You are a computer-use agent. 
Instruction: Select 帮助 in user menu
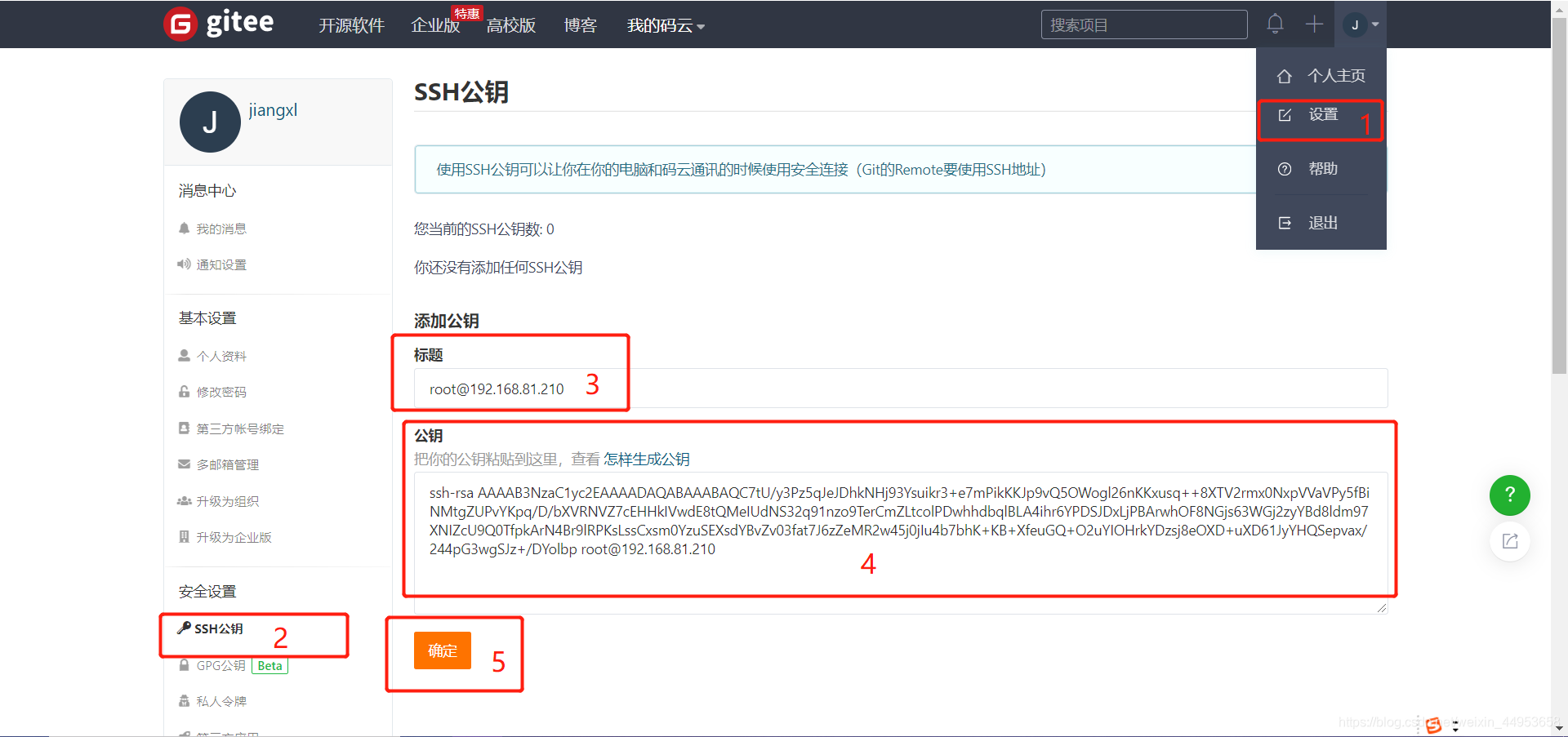(1321, 169)
